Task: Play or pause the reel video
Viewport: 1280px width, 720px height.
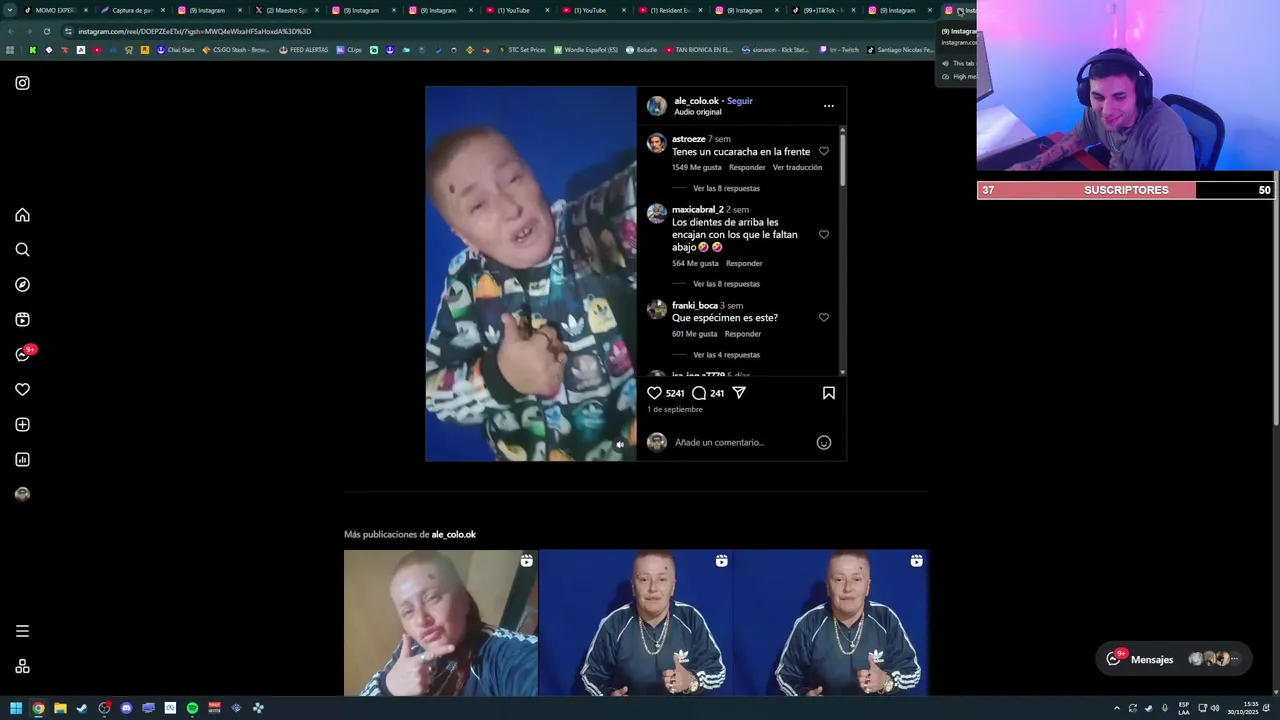Action: click(530, 273)
